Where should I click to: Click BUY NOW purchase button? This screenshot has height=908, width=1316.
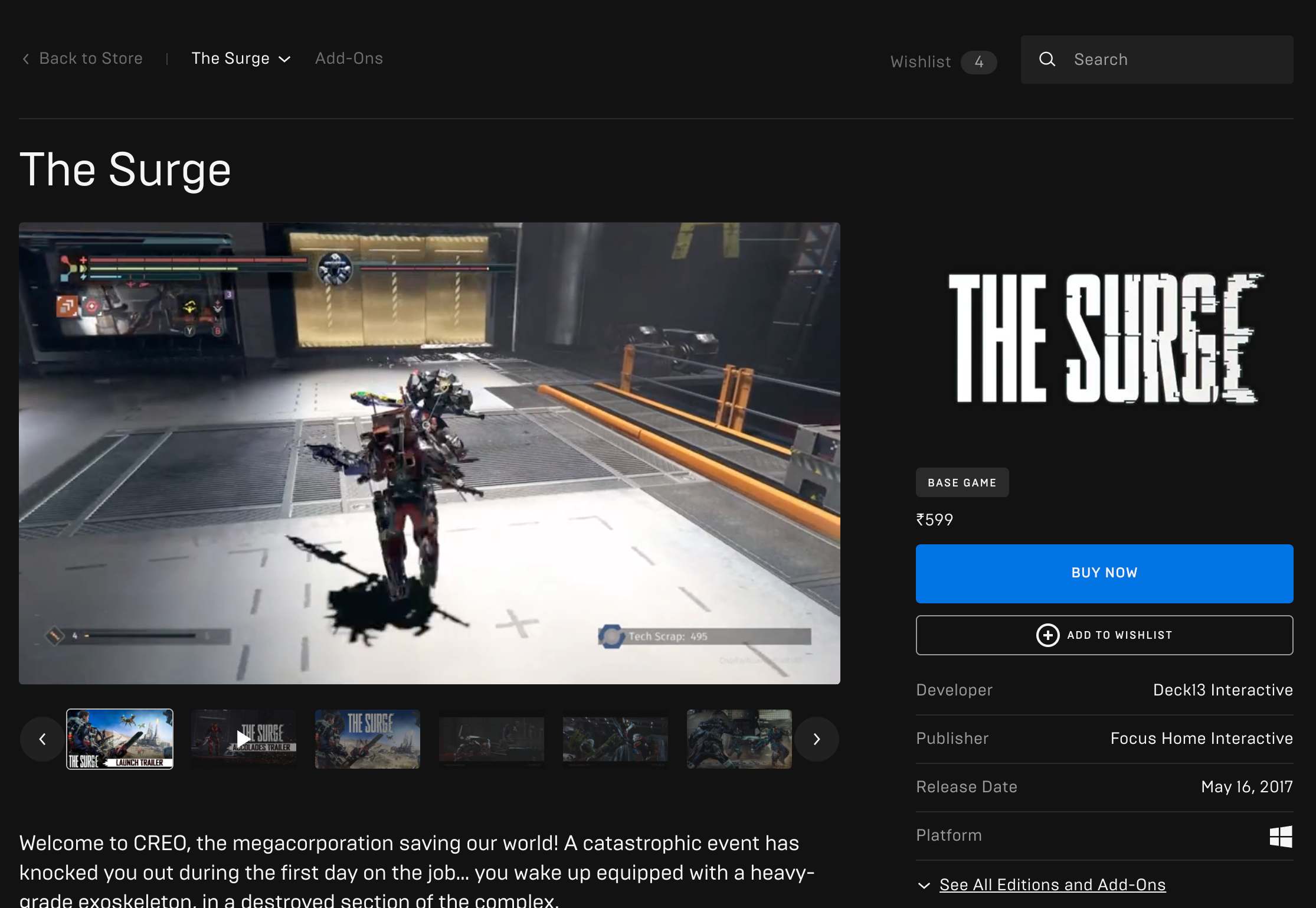(x=1104, y=573)
